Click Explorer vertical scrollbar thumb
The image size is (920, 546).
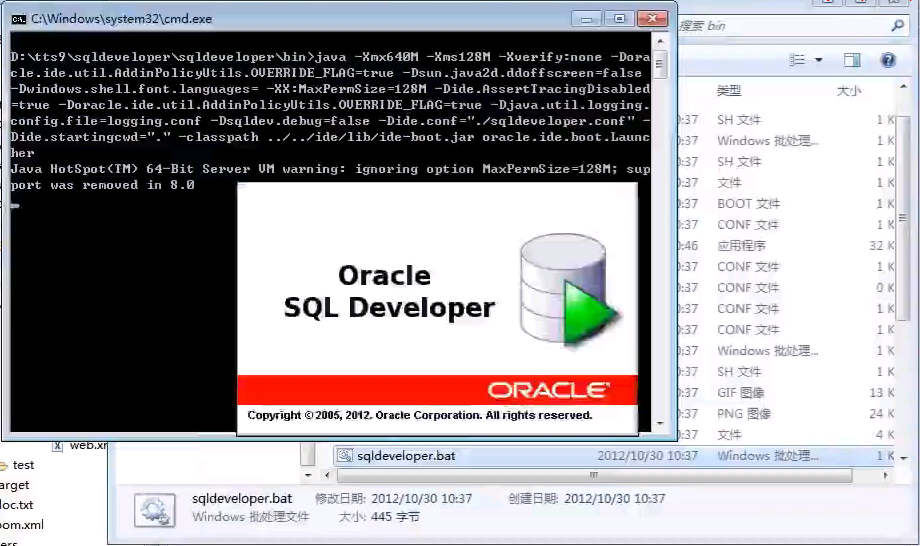[903, 217]
